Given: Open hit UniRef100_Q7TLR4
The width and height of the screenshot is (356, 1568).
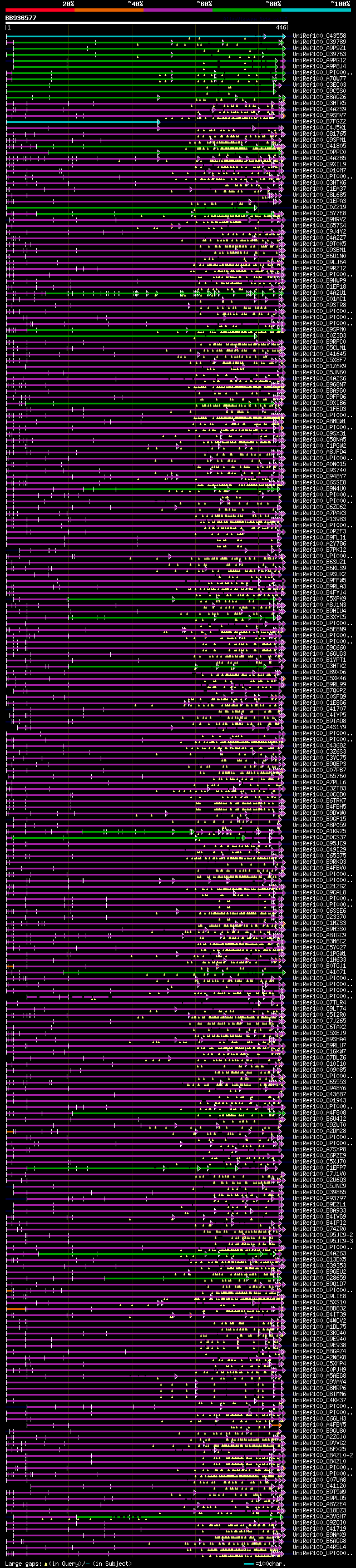Looking at the screenshot, I should pos(319,1002).
